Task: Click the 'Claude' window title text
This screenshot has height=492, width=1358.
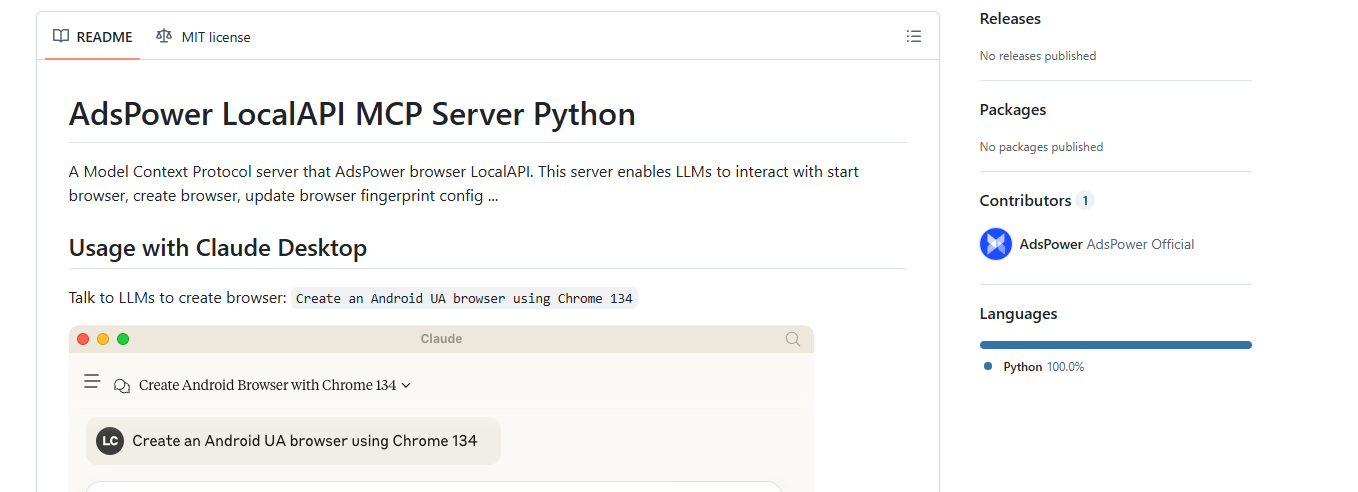Action: point(441,339)
